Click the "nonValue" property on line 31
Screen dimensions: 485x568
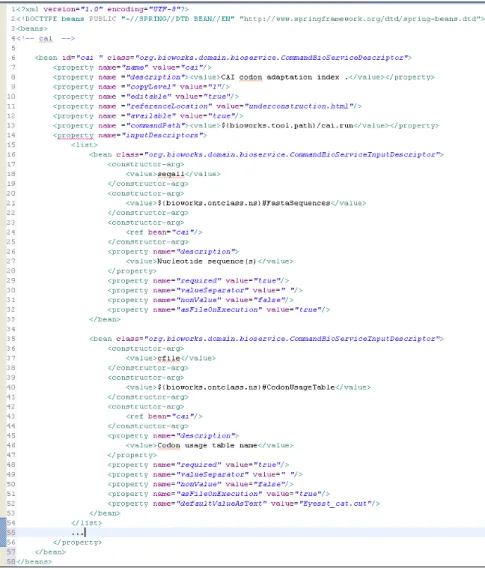[200, 300]
